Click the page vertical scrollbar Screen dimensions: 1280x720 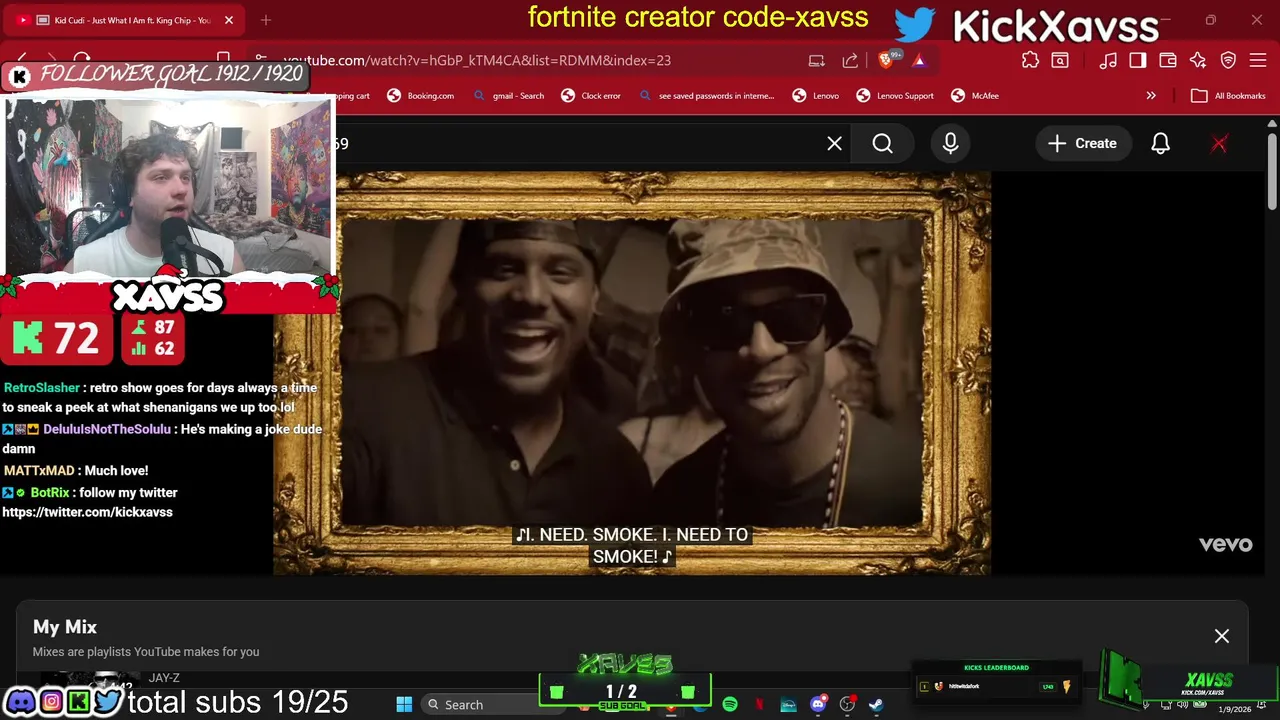click(1272, 170)
